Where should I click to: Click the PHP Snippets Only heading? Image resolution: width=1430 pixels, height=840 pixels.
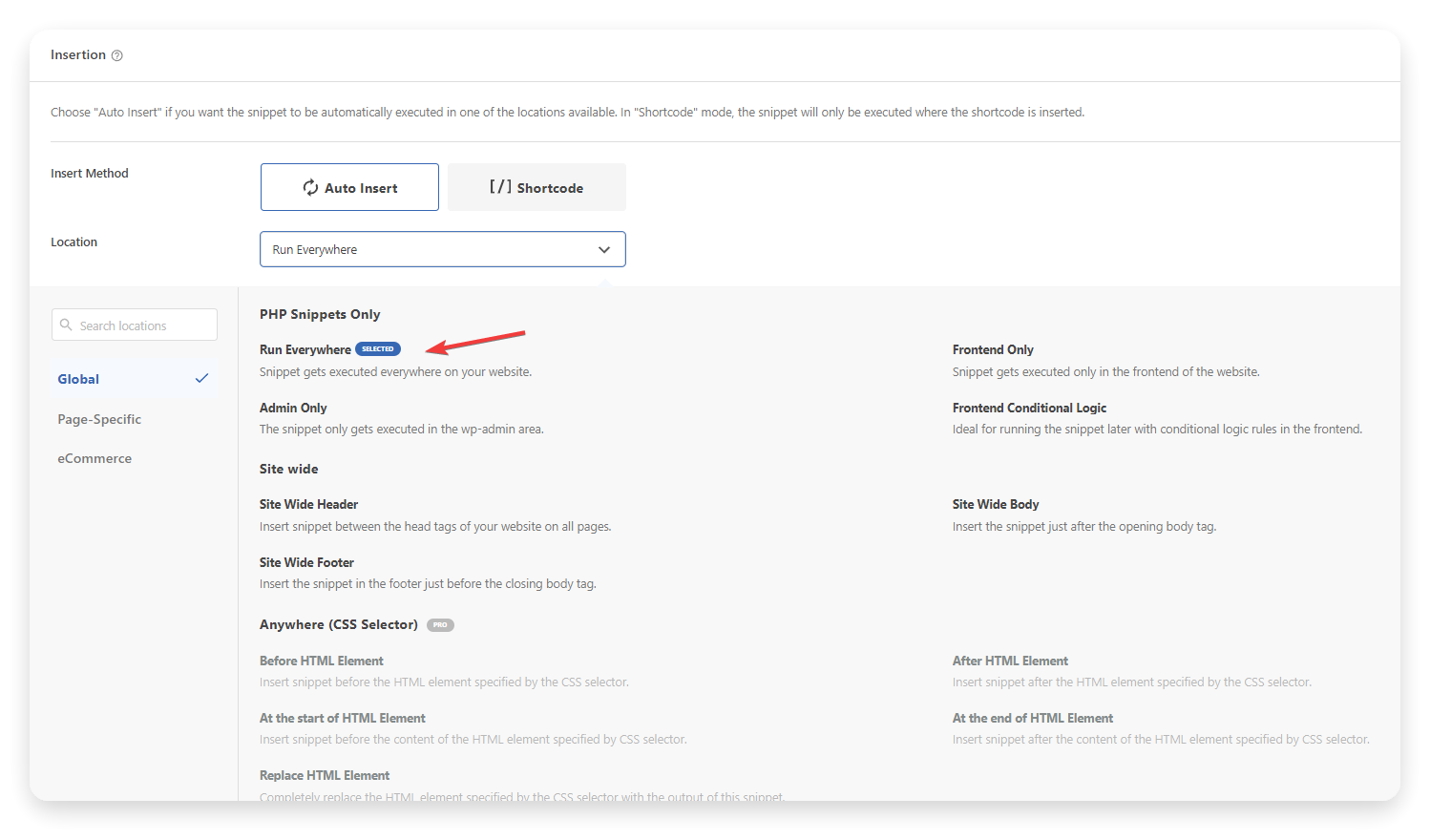pyautogui.click(x=320, y=314)
